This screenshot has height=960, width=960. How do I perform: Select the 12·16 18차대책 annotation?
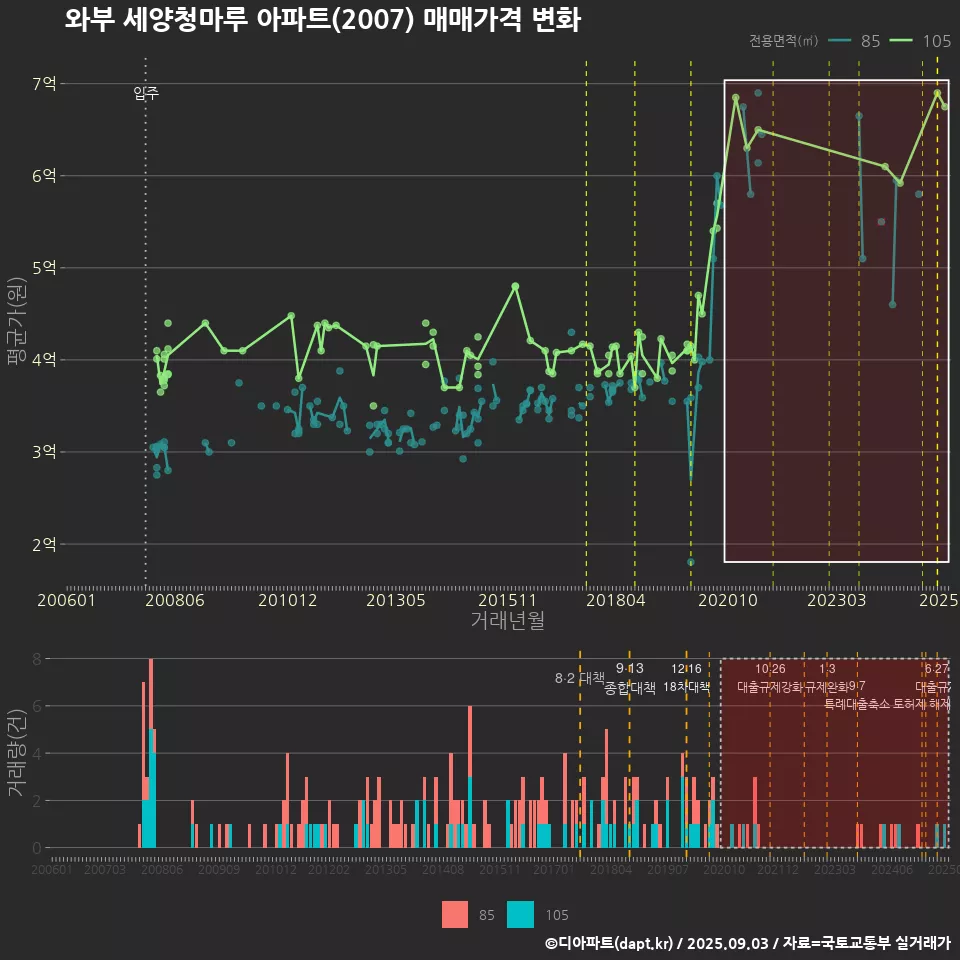click(686, 678)
